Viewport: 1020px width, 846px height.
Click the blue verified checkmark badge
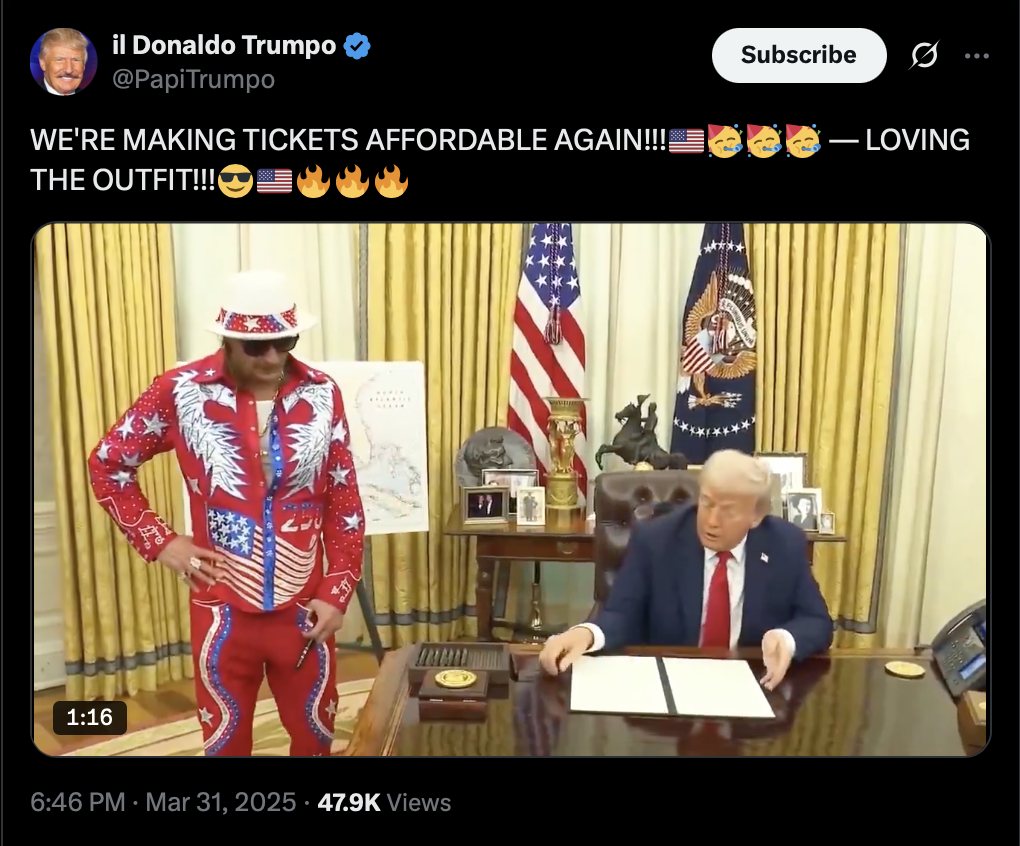(357, 46)
